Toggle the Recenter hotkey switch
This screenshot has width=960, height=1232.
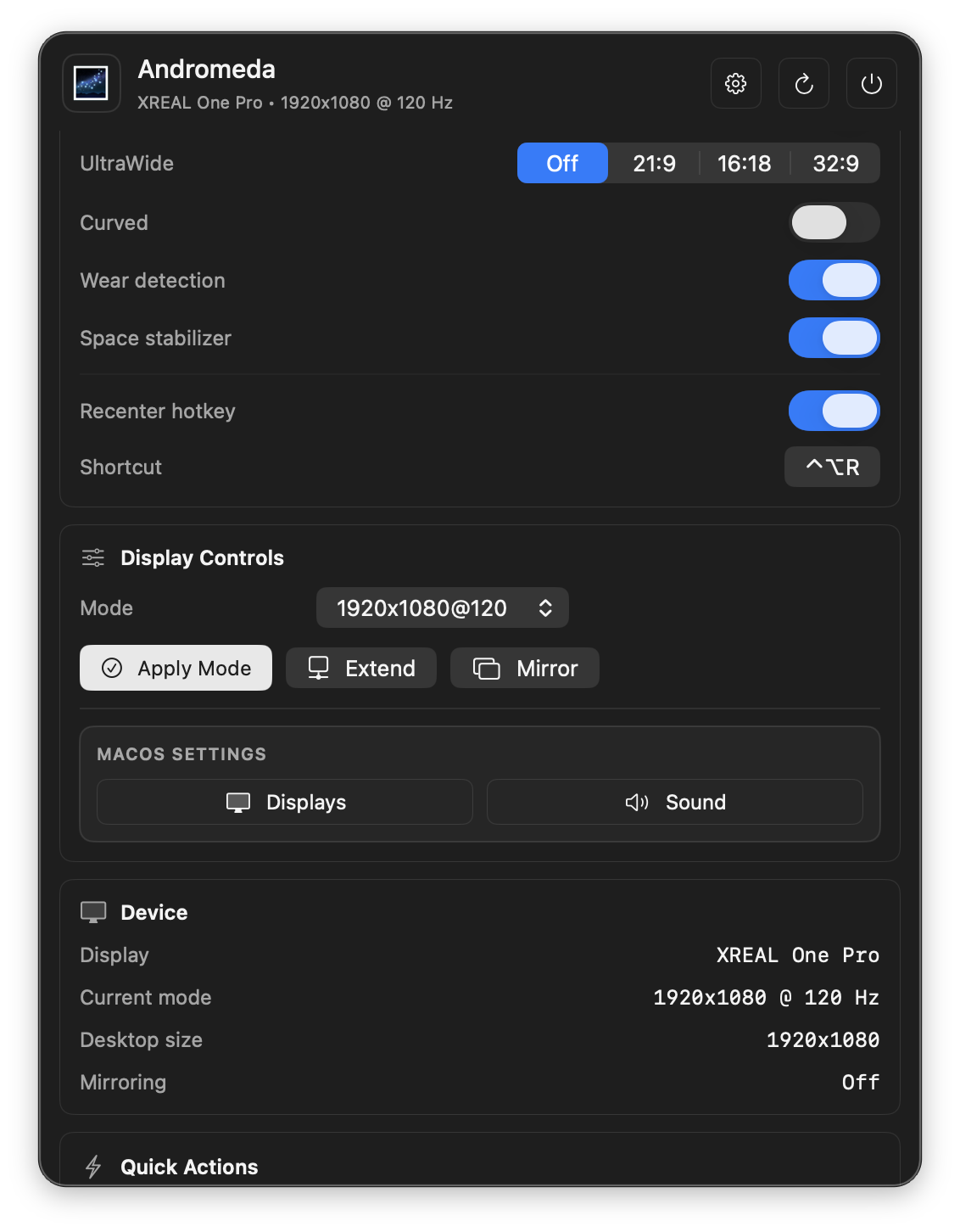[834, 411]
